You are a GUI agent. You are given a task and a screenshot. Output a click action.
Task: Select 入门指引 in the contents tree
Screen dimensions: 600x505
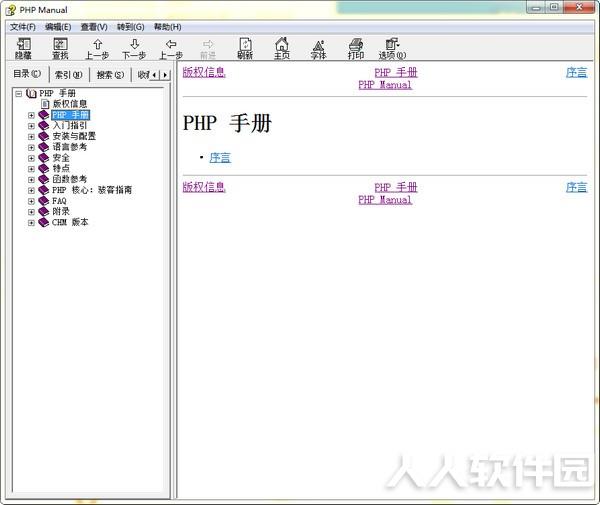pos(70,125)
